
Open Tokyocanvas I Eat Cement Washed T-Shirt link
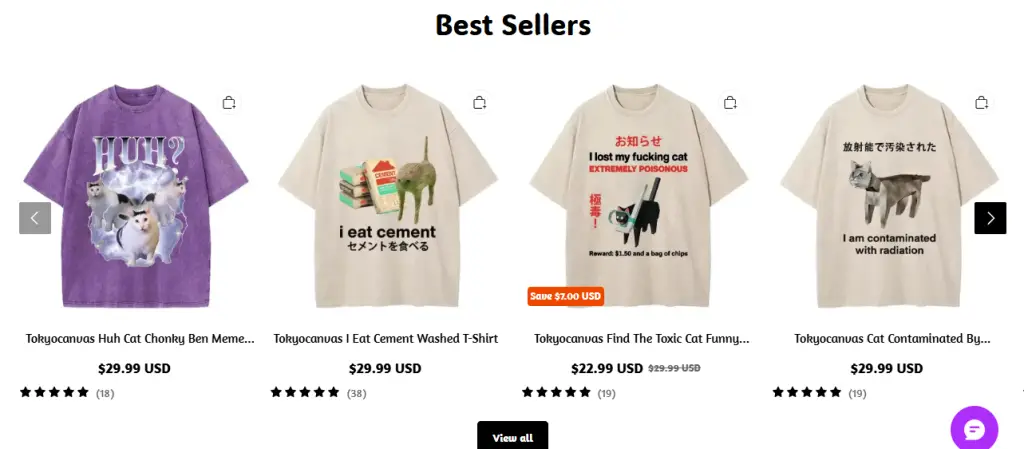pyautogui.click(x=385, y=339)
